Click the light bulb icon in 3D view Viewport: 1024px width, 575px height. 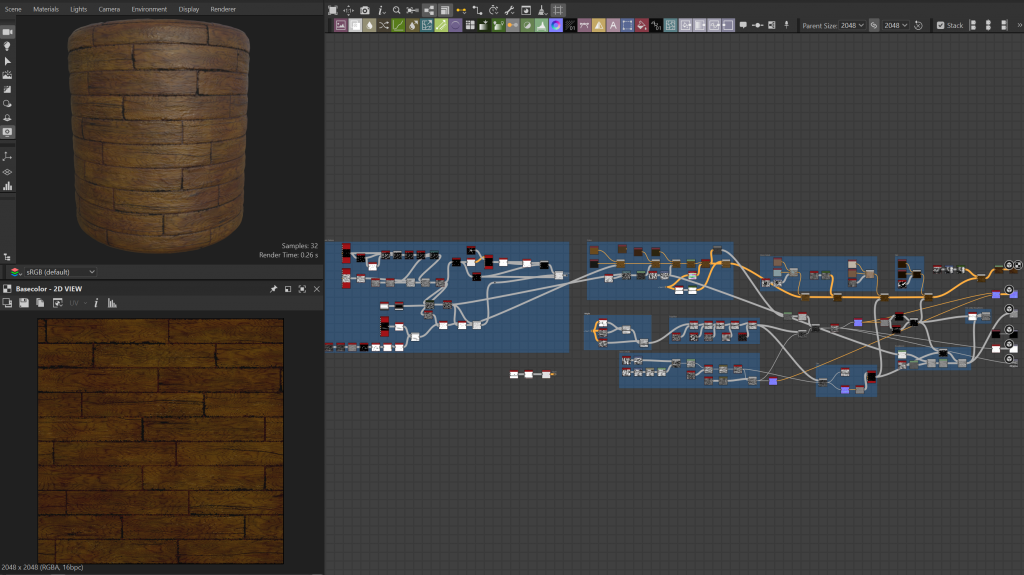click(x=8, y=46)
